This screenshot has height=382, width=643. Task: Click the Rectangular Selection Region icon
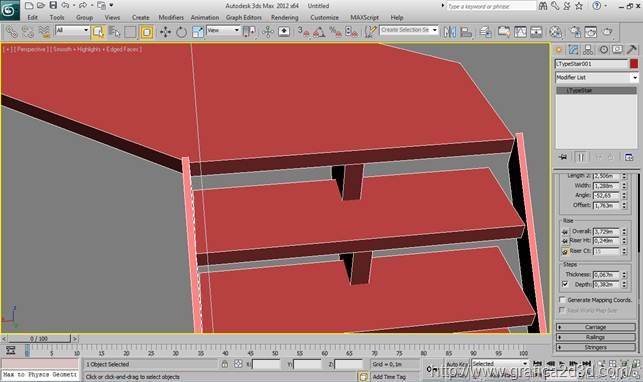click(130, 32)
